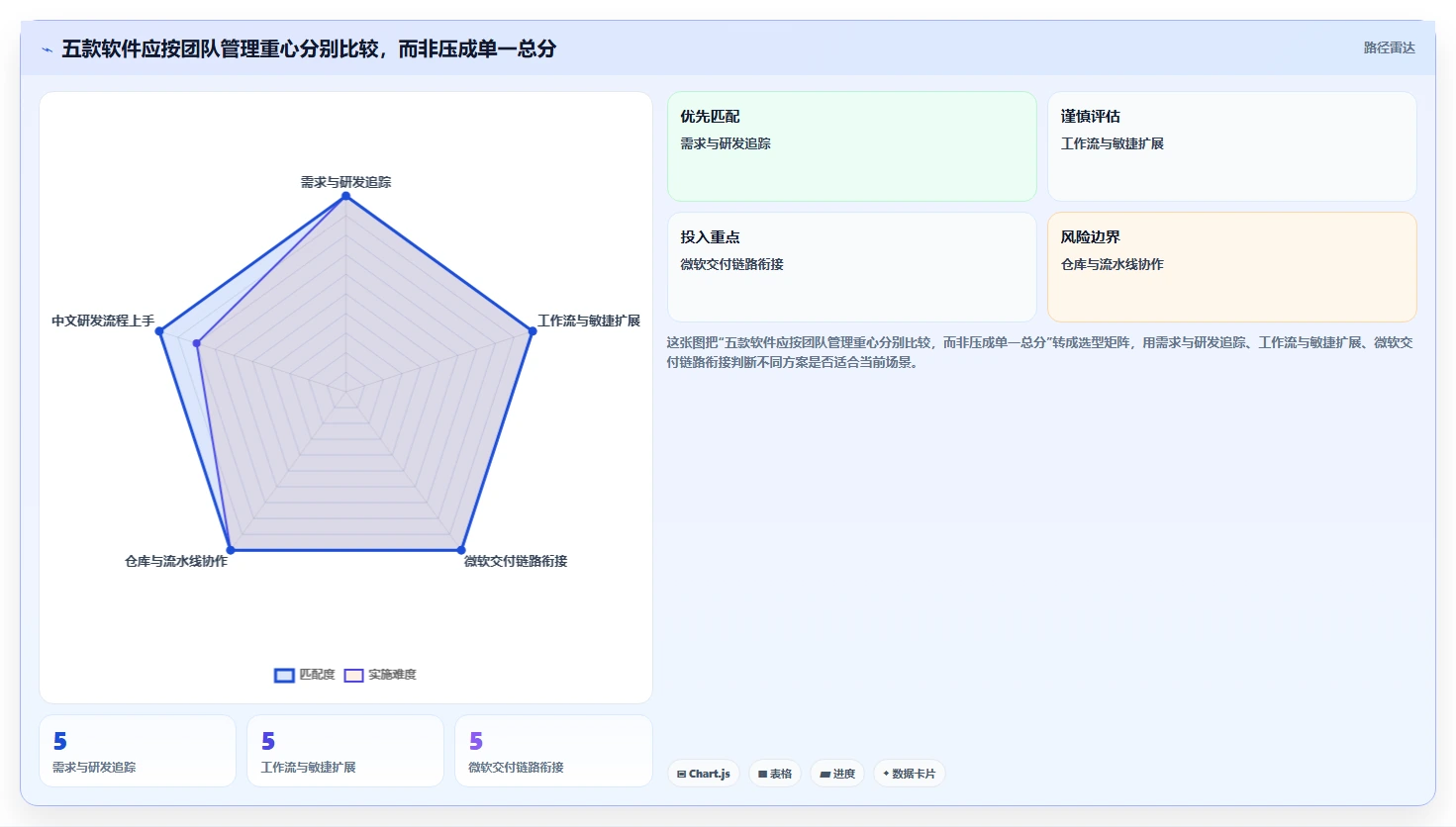The height and width of the screenshot is (827, 1456).
Task: Click the radar data point at 仓库与流水线协作
Action: [x=231, y=550]
